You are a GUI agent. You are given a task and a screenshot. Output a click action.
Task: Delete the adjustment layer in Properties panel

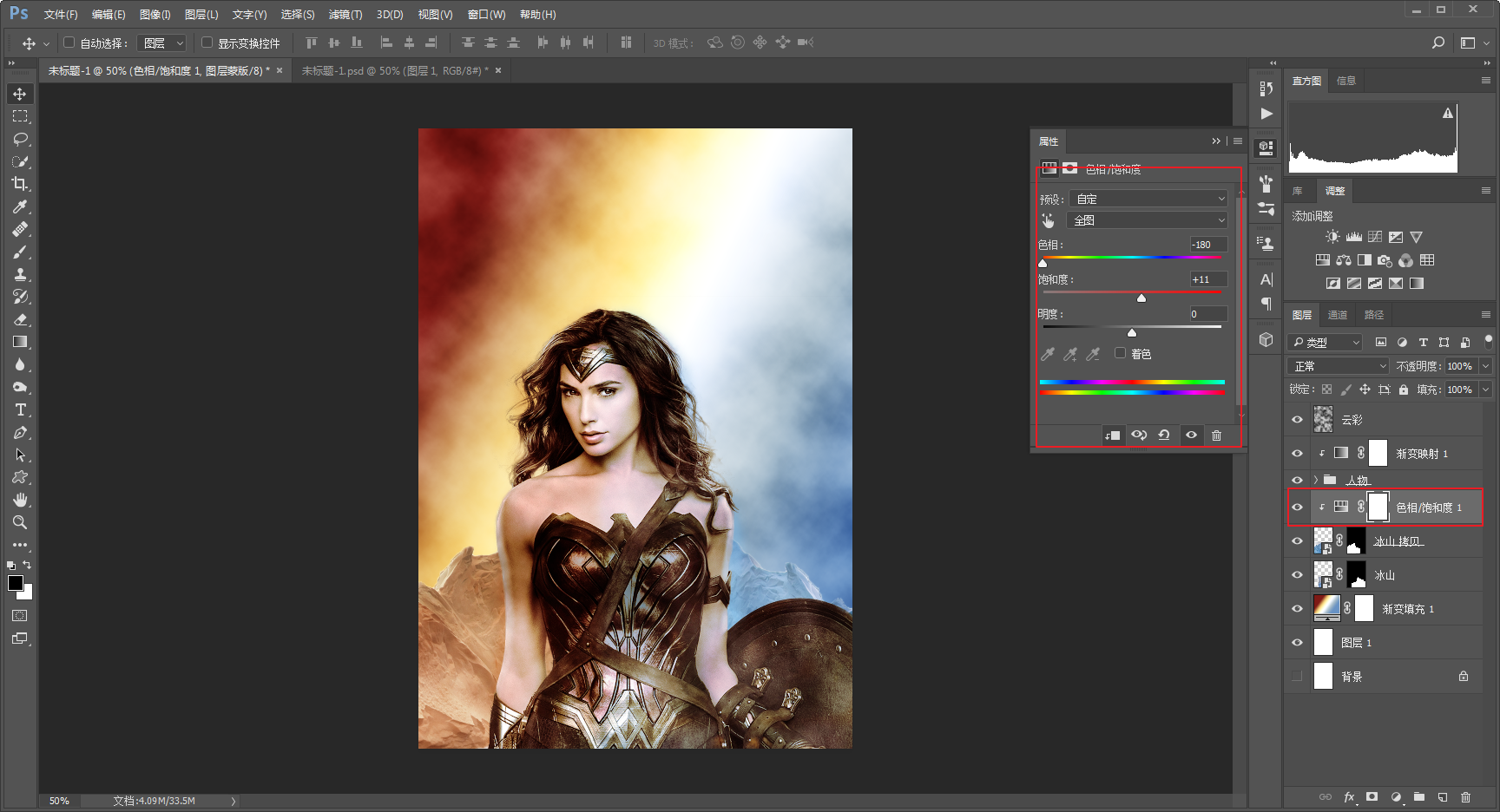pyautogui.click(x=1216, y=435)
